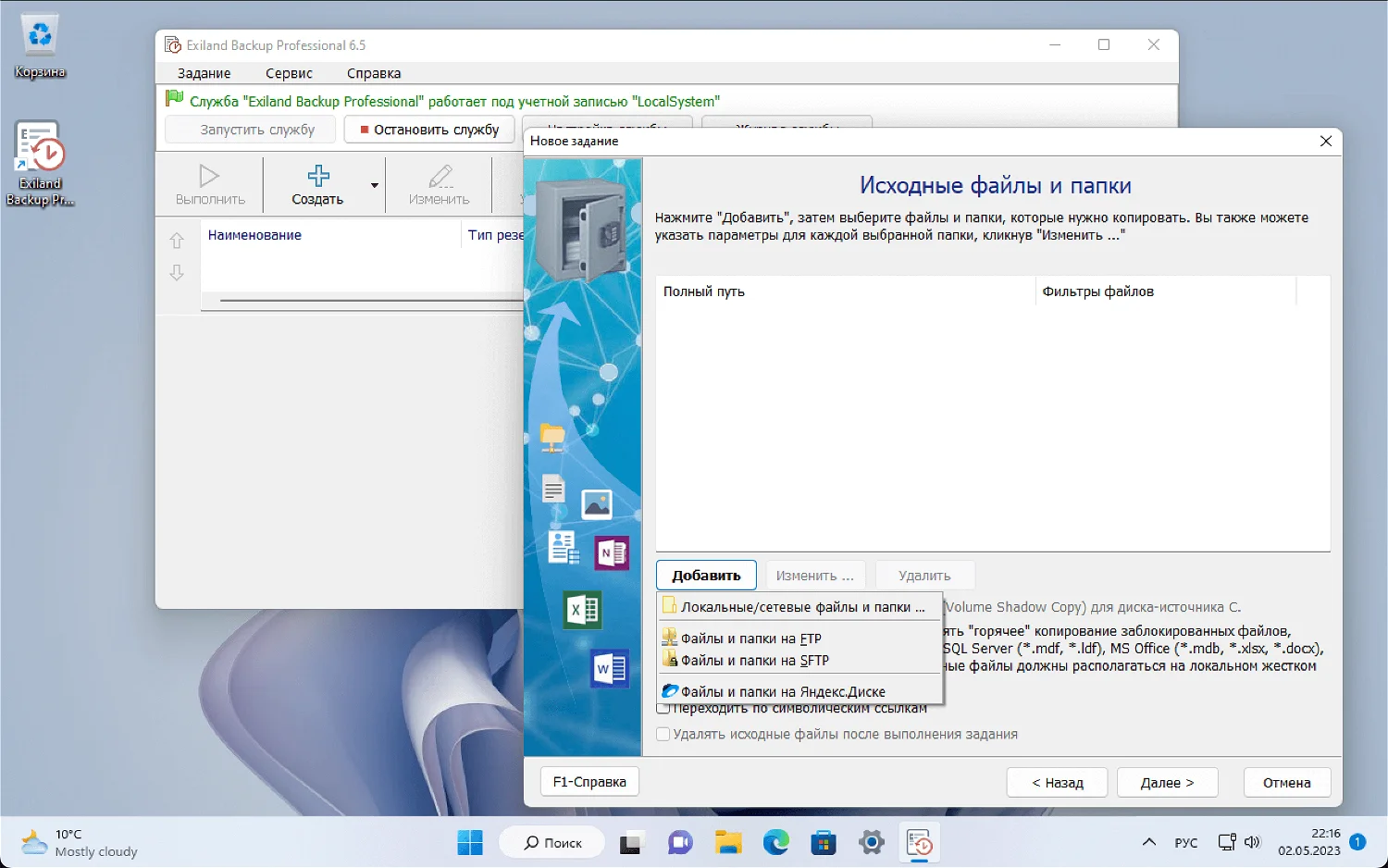The image size is (1388, 868).
Task: Select Файлы и папки на FTP
Action: [750, 639]
